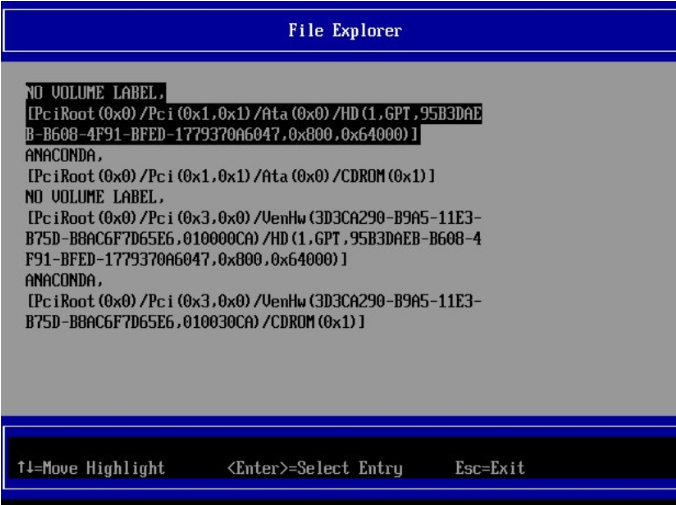The image size is (676, 505).
Task: Choose the Ata(0x0)/CDROM(0x1) device path
Action: coord(231,176)
